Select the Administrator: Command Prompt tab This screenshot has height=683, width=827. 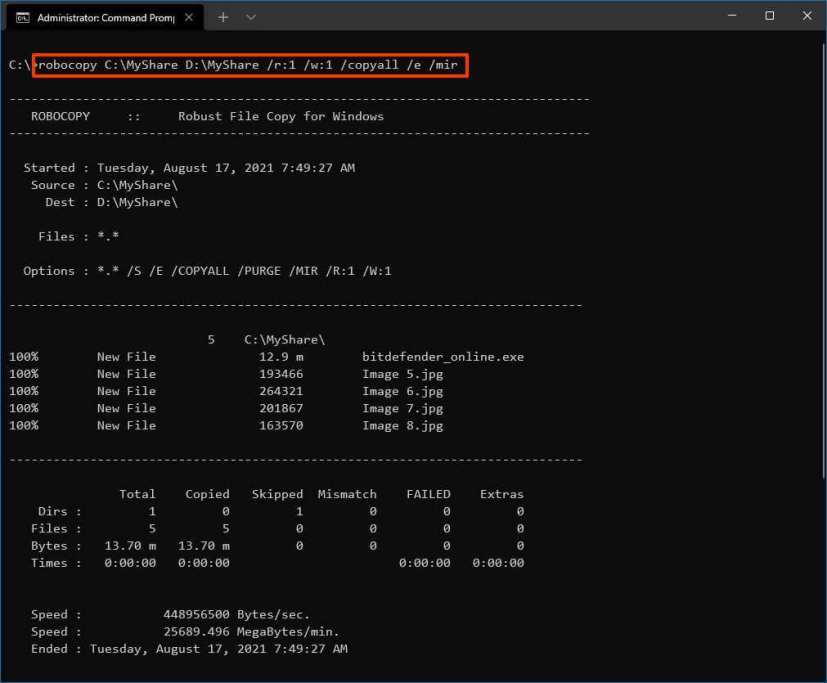[105, 18]
